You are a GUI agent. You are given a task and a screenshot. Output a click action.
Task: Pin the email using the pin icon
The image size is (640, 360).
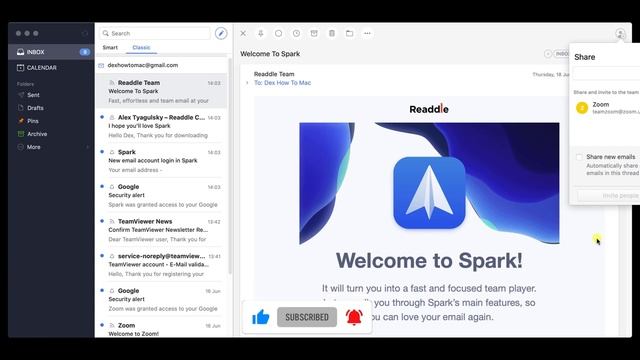(260, 33)
